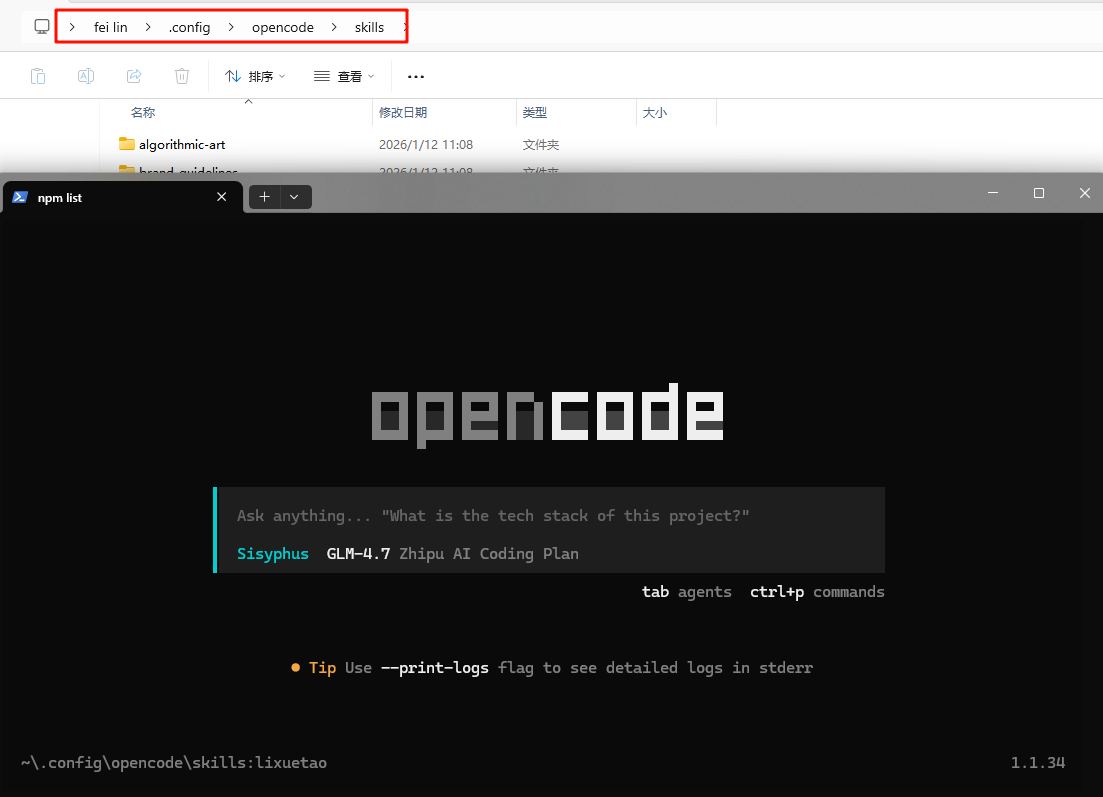Click the paste icon in Explorer toolbar
The height and width of the screenshot is (797, 1103).
[x=38, y=76]
